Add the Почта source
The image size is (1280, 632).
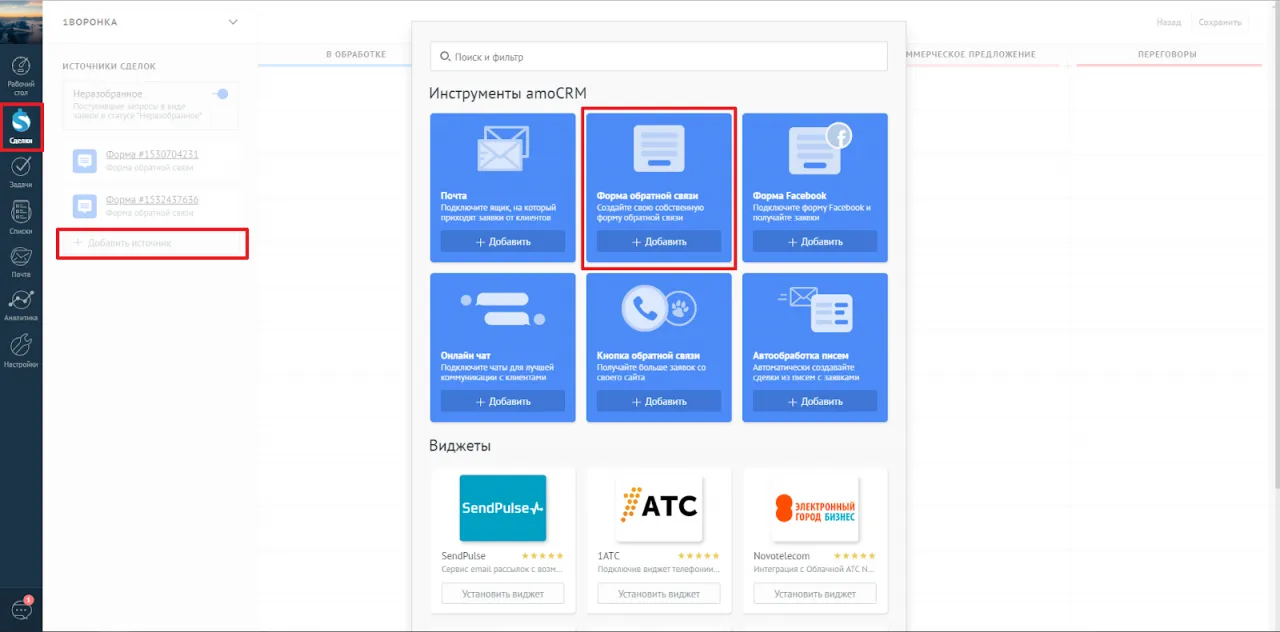click(x=503, y=241)
